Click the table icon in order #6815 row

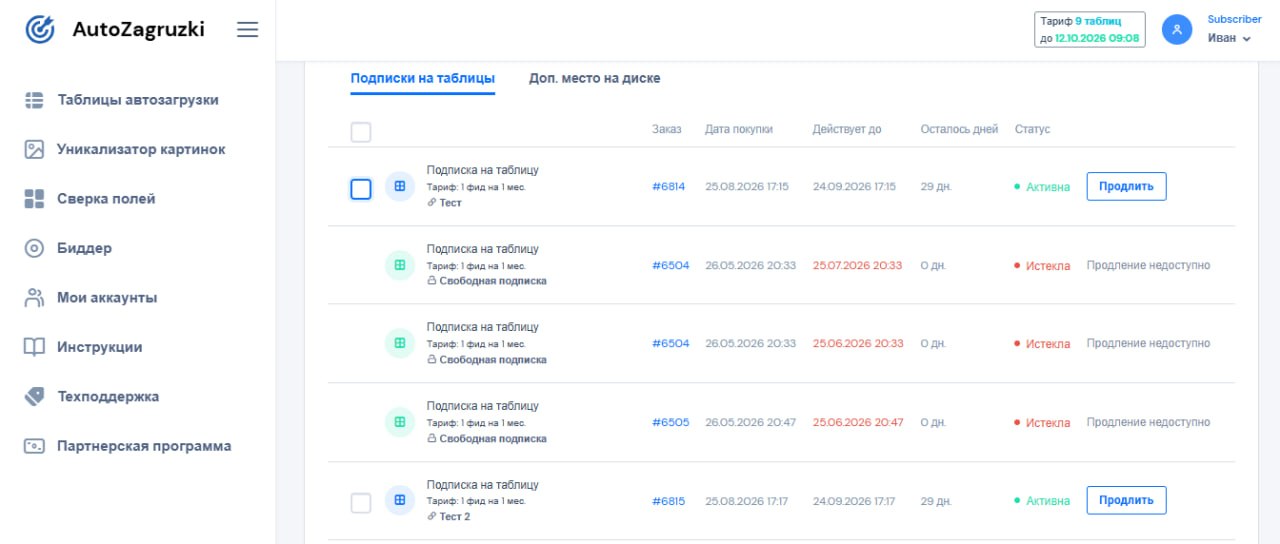coord(400,500)
